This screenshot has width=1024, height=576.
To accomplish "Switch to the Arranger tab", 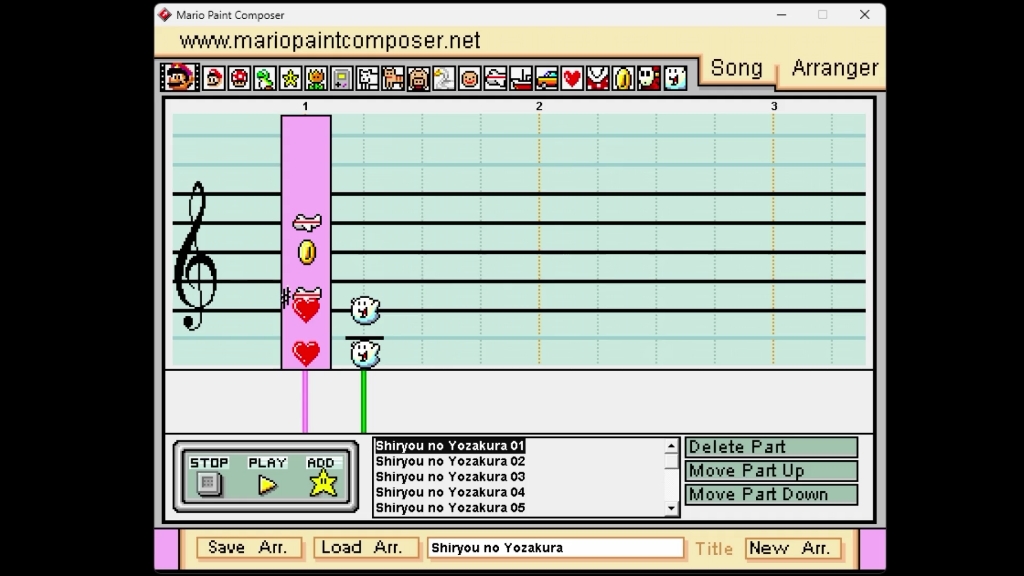I will (x=834, y=69).
